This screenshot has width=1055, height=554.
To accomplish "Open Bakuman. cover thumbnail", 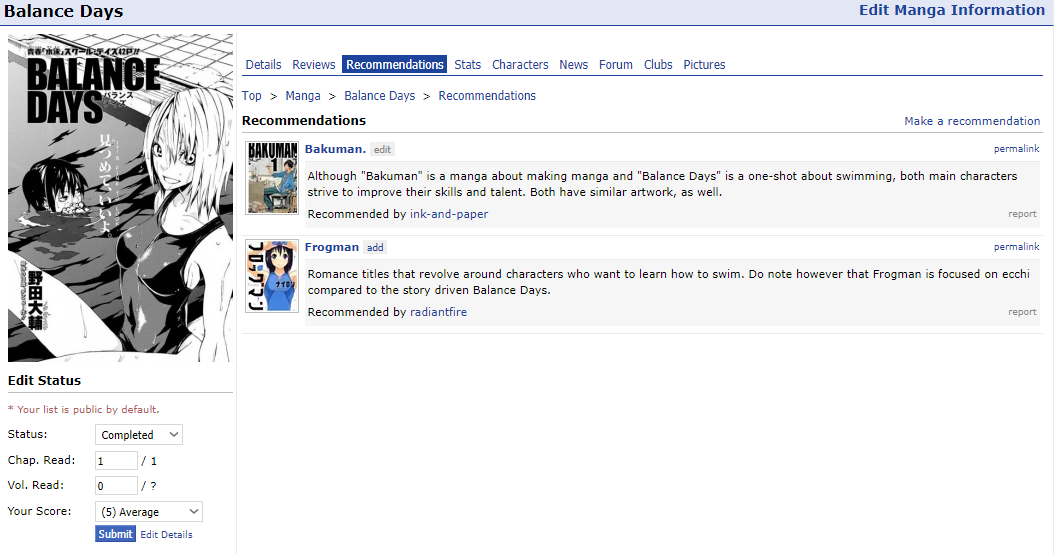I will (x=272, y=178).
